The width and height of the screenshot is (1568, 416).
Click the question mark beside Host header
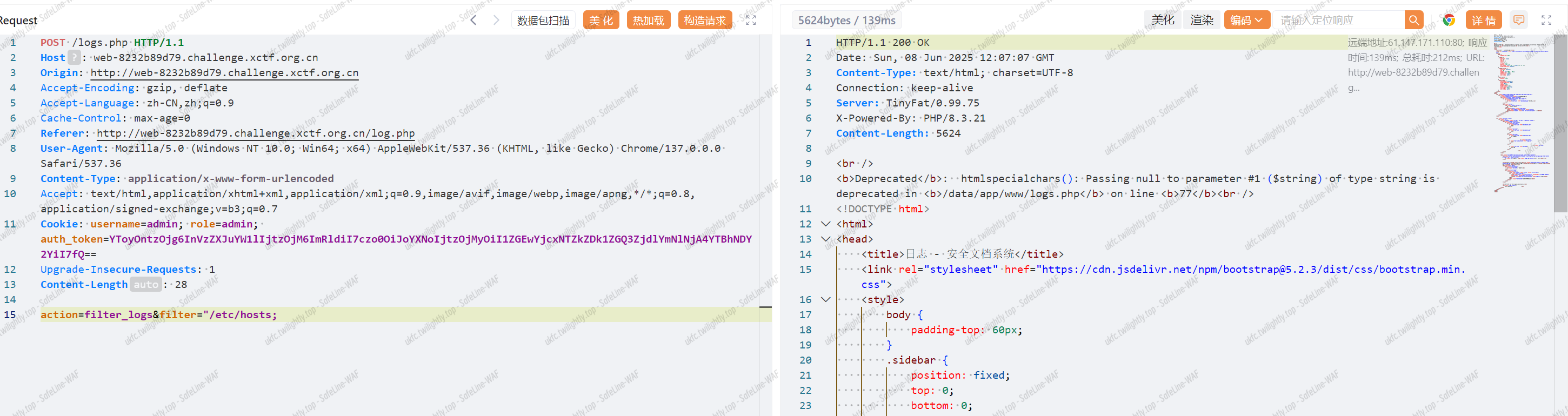coord(74,58)
